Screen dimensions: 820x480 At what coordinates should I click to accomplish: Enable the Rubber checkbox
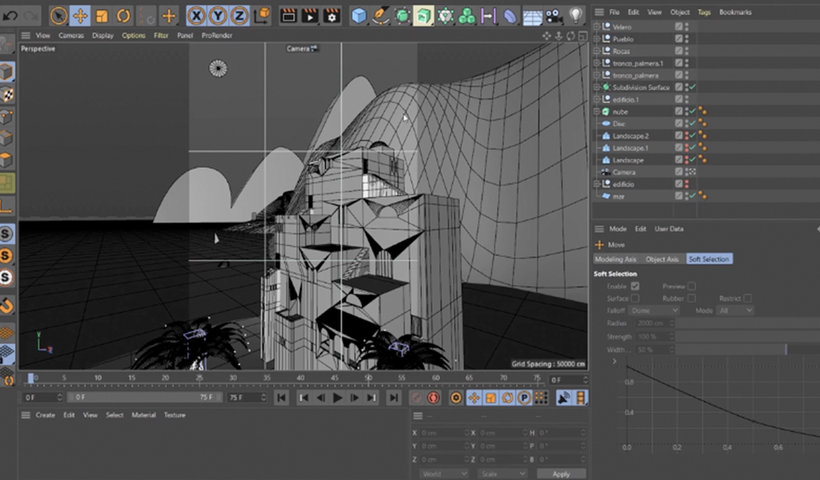click(x=692, y=298)
